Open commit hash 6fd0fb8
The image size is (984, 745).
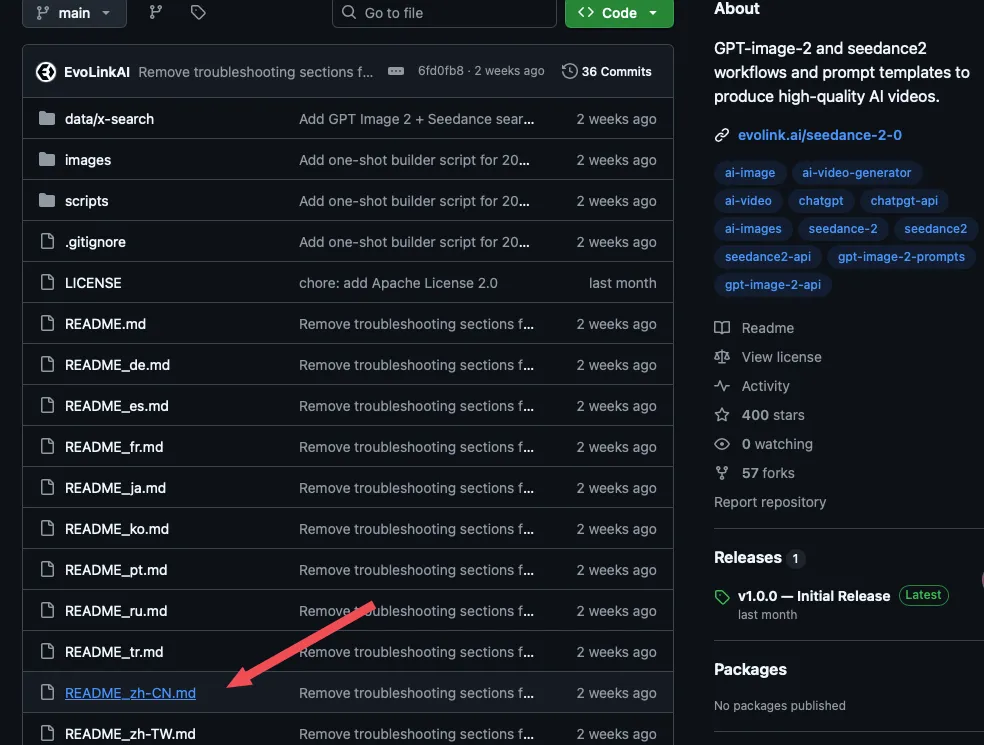[441, 71]
